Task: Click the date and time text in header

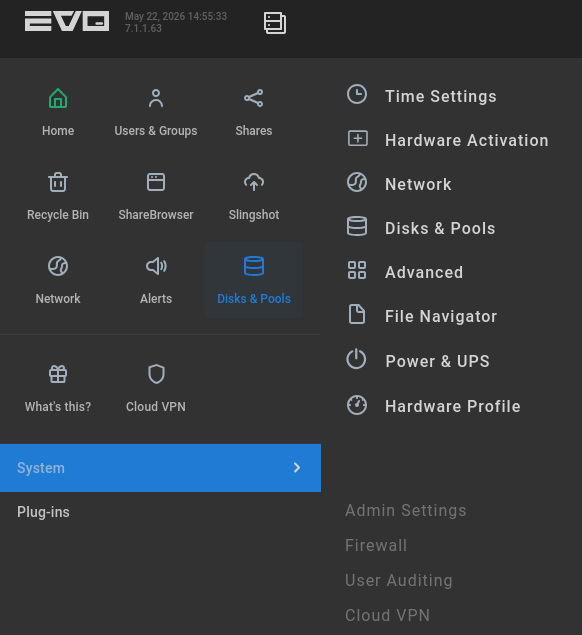Action: 176,16
